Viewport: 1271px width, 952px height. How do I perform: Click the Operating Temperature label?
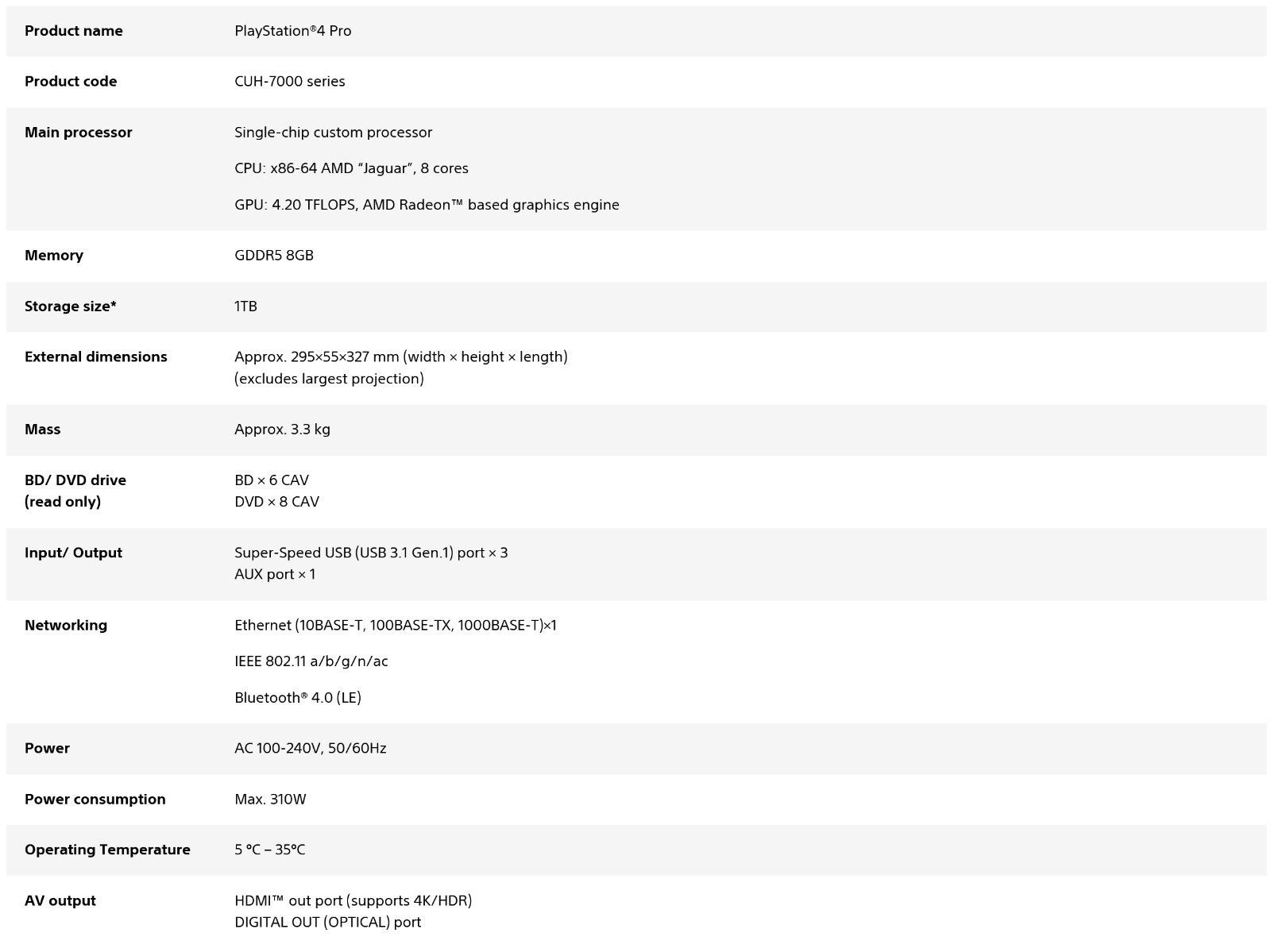[x=107, y=850]
